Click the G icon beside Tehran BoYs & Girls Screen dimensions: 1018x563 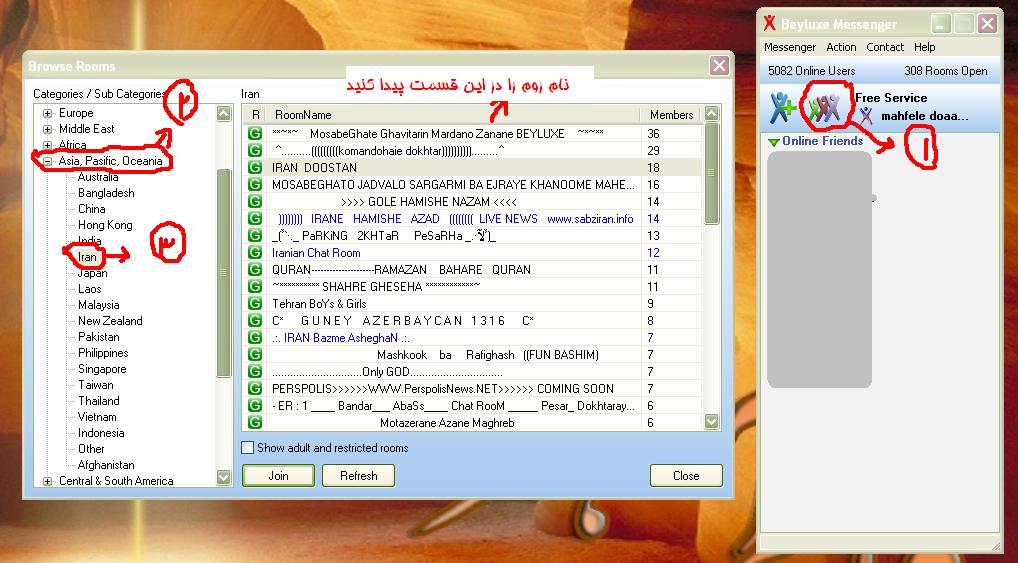click(x=254, y=303)
